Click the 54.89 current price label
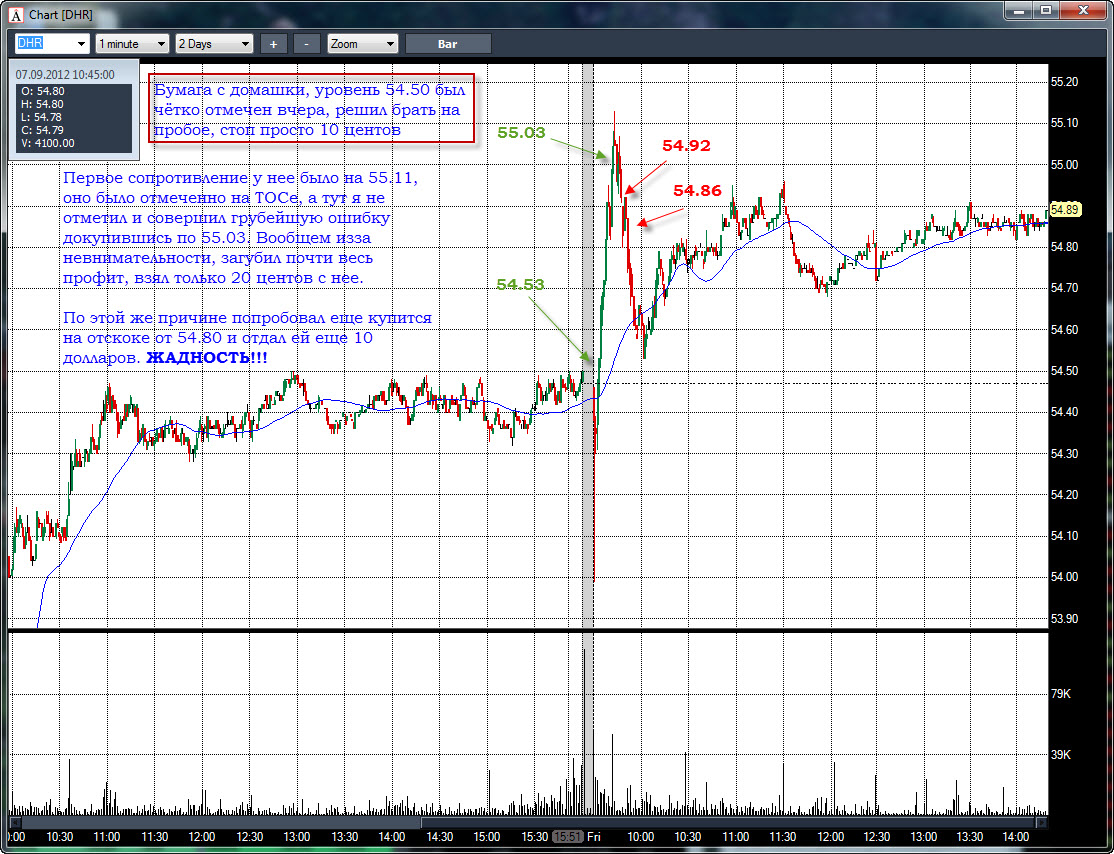The height and width of the screenshot is (854, 1114). [x=1065, y=210]
